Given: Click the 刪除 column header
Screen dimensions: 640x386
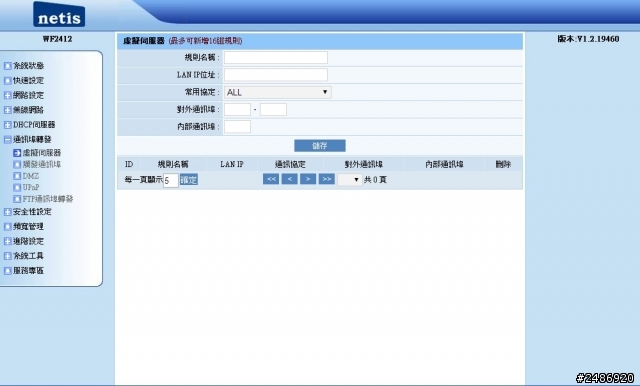Looking at the screenshot, I should 503,164.
